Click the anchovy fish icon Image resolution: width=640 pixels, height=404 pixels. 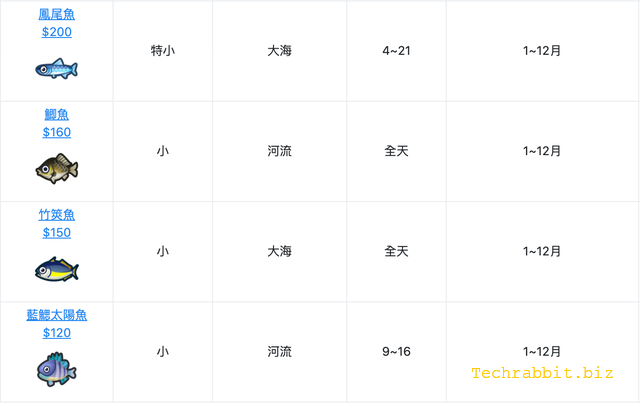click(56, 69)
